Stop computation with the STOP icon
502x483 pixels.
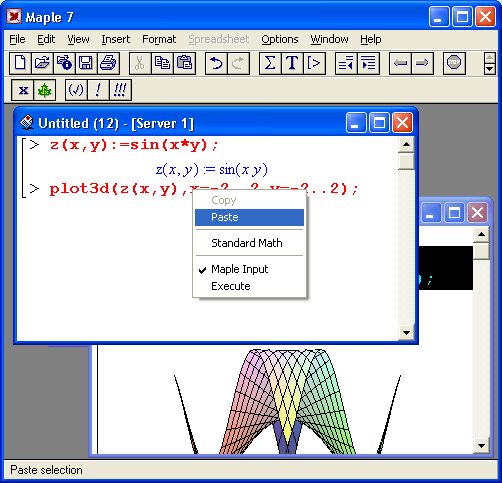(454, 63)
